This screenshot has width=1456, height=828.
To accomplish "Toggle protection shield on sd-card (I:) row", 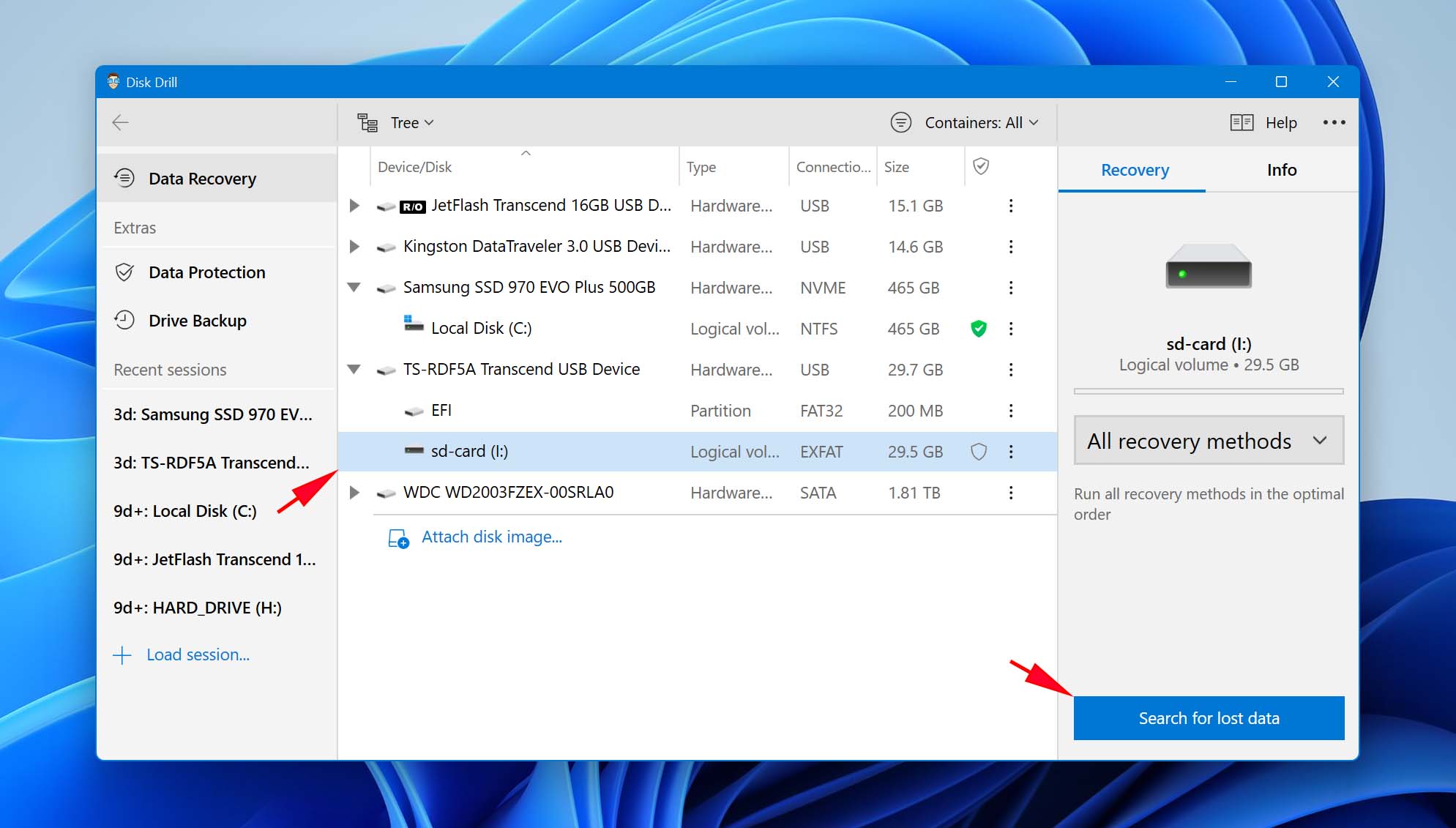I will click(979, 452).
